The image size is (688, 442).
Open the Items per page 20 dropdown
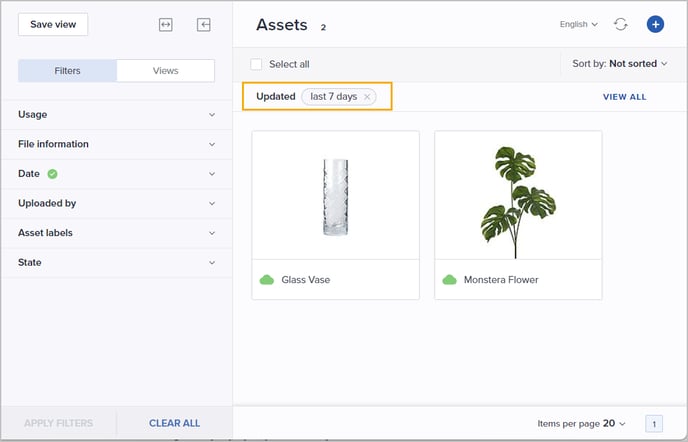point(581,424)
